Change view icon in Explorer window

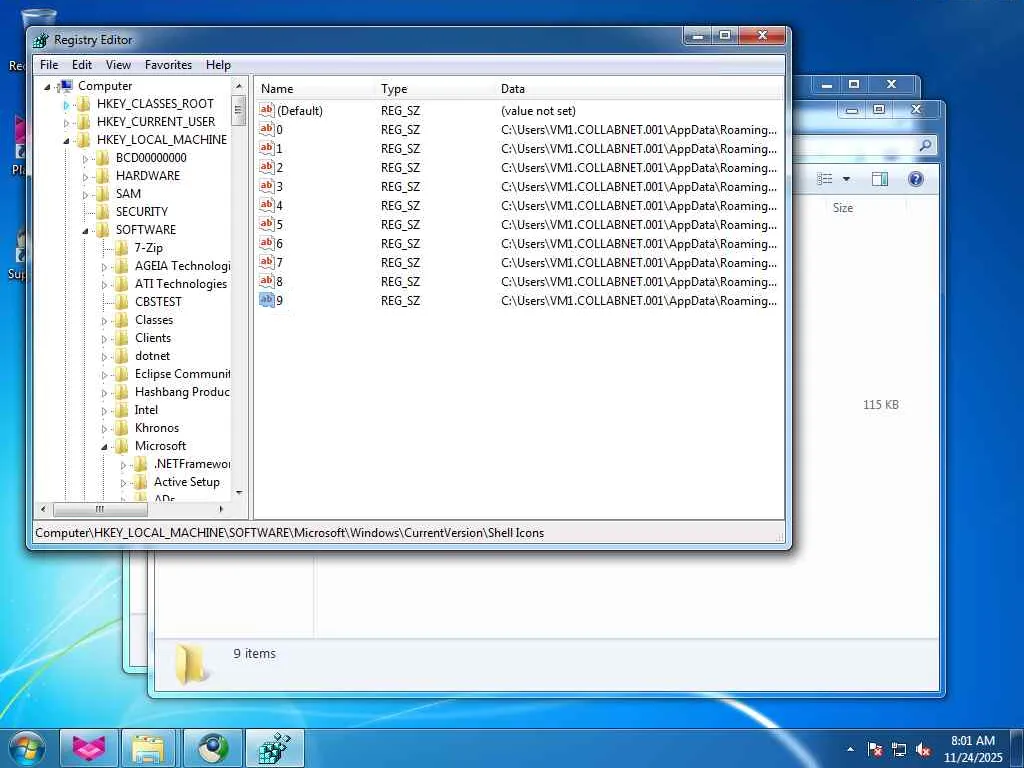click(x=825, y=179)
